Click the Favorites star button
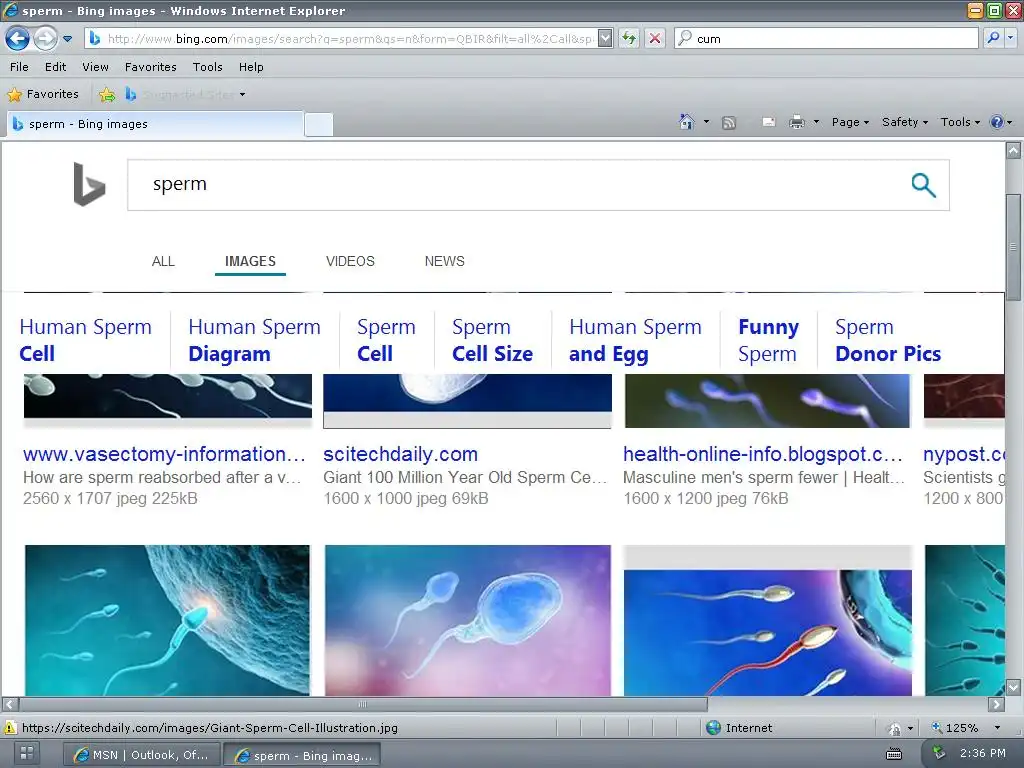Screen dimensions: 1024x768 (x=43, y=95)
